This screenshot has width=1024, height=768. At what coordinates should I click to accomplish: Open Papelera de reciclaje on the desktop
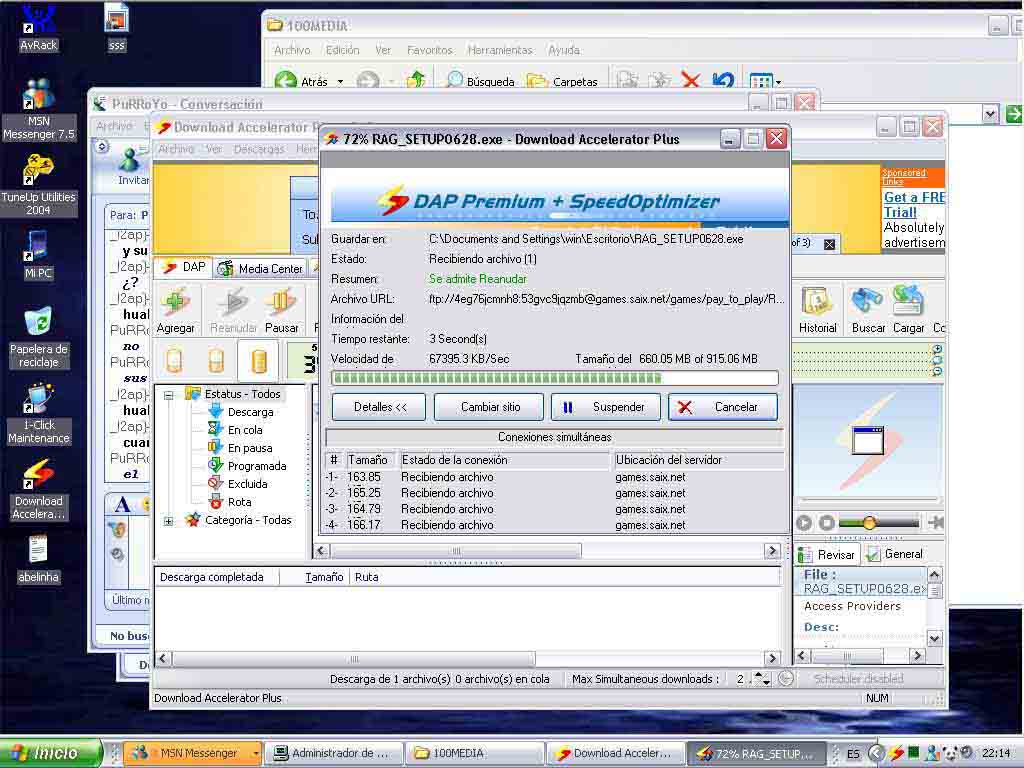pyautogui.click(x=39, y=338)
